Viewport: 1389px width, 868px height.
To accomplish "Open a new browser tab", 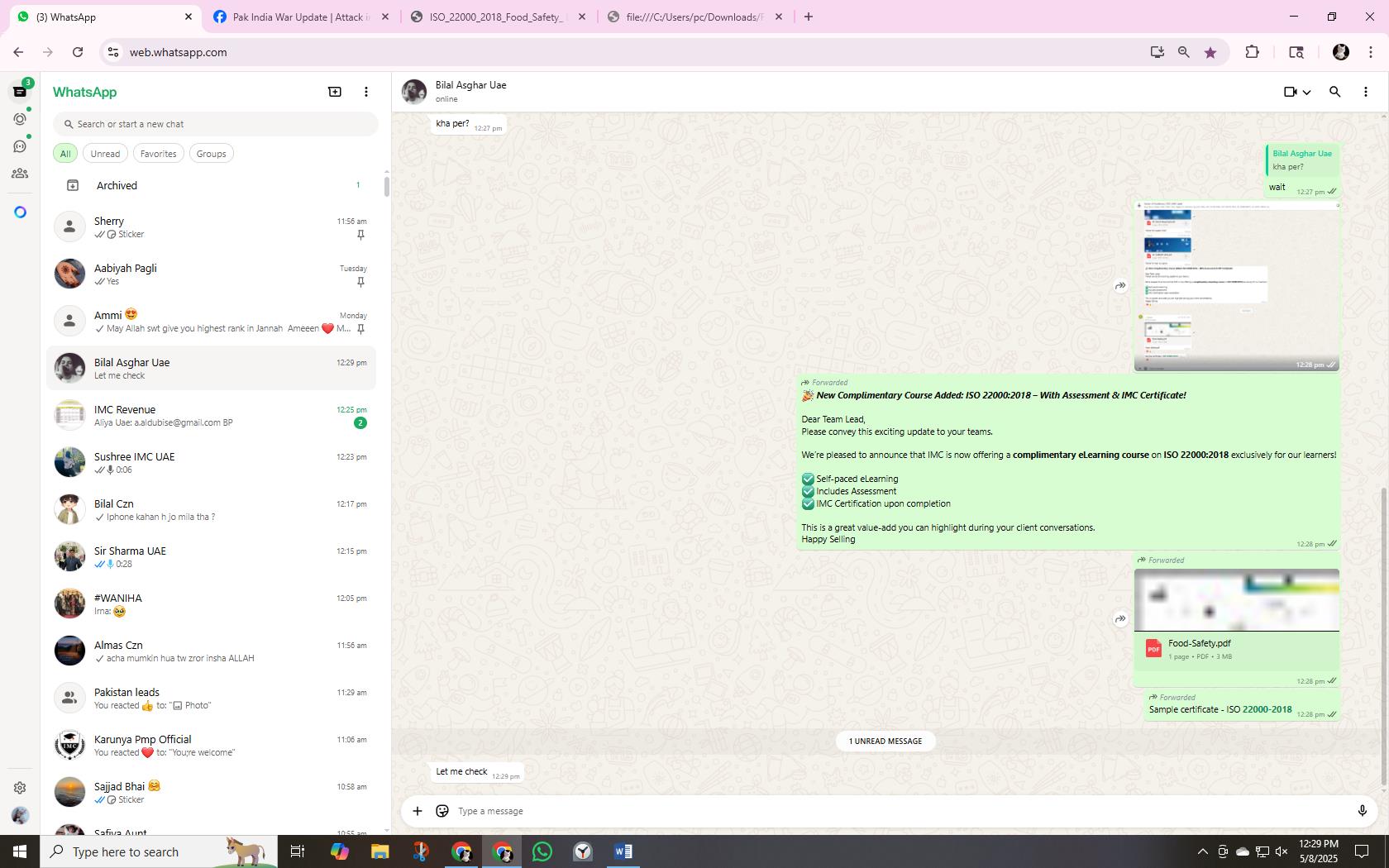I will 809,17.
